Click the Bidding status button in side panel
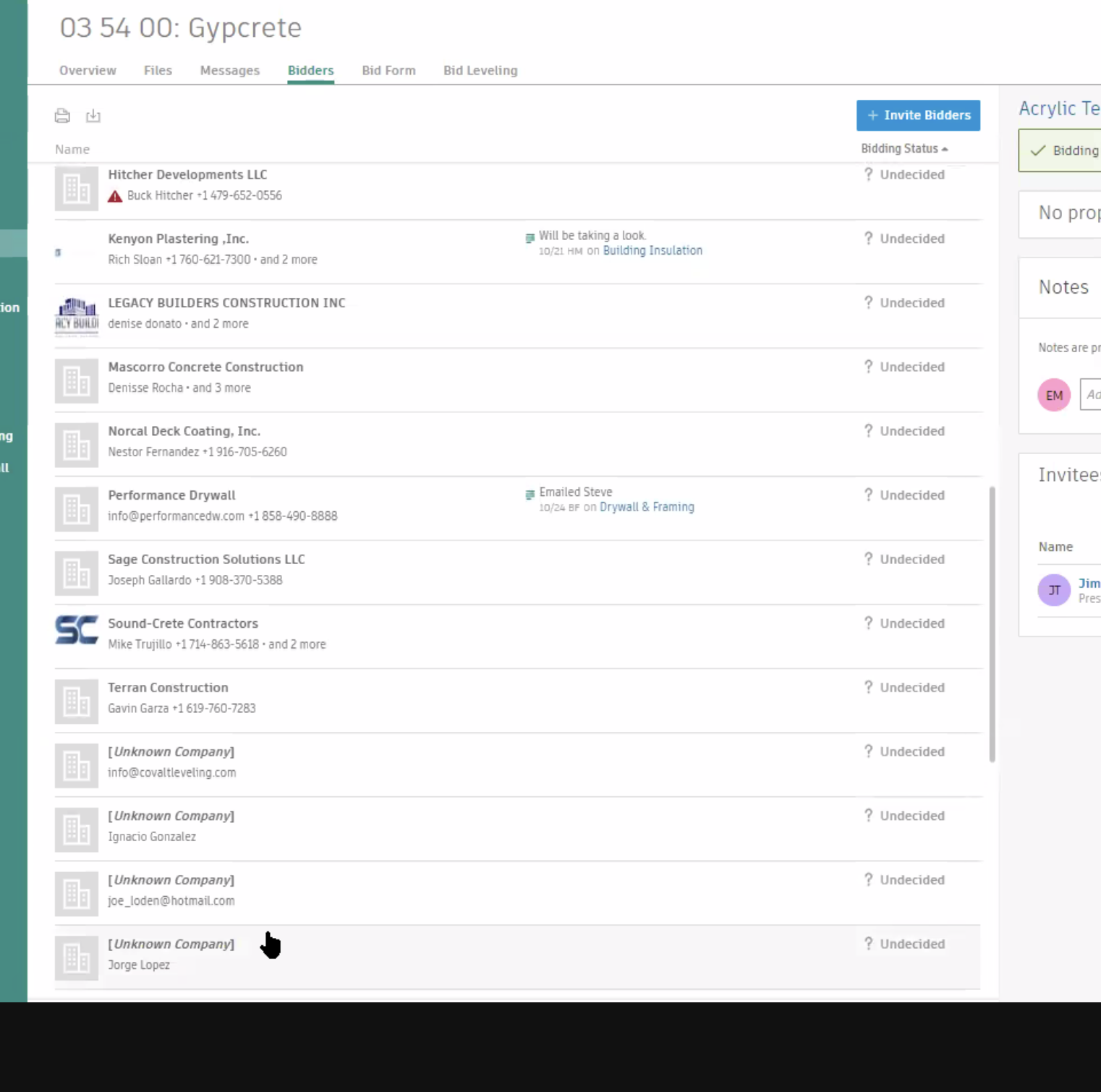 1060,150
